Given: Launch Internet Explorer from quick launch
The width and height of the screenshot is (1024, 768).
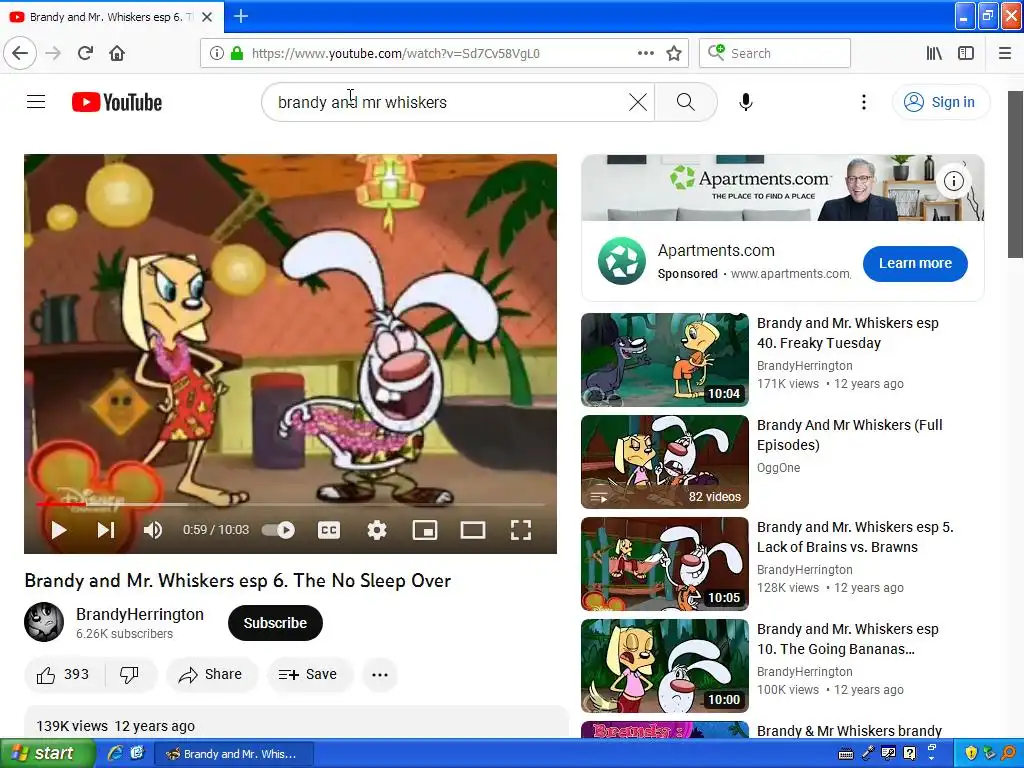Looking at the screenshot, I should [x=115, y=754].
